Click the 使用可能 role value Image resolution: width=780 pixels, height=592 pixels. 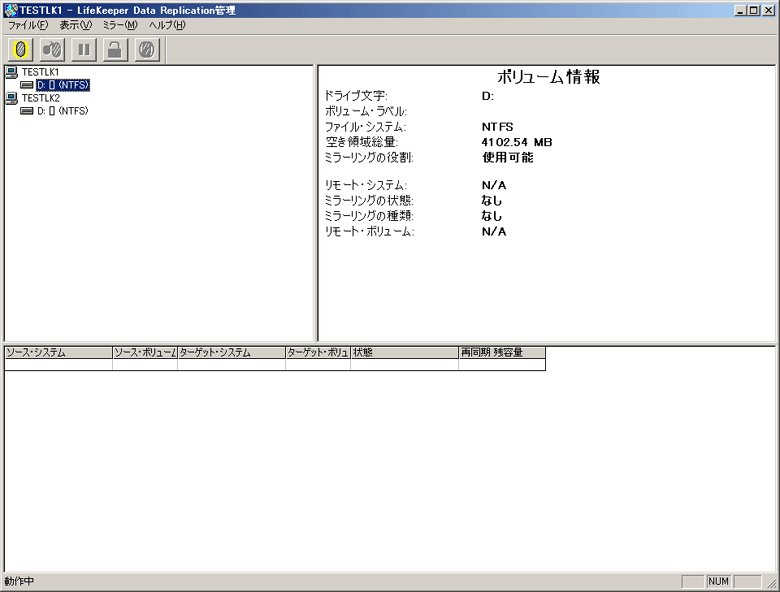507,158
